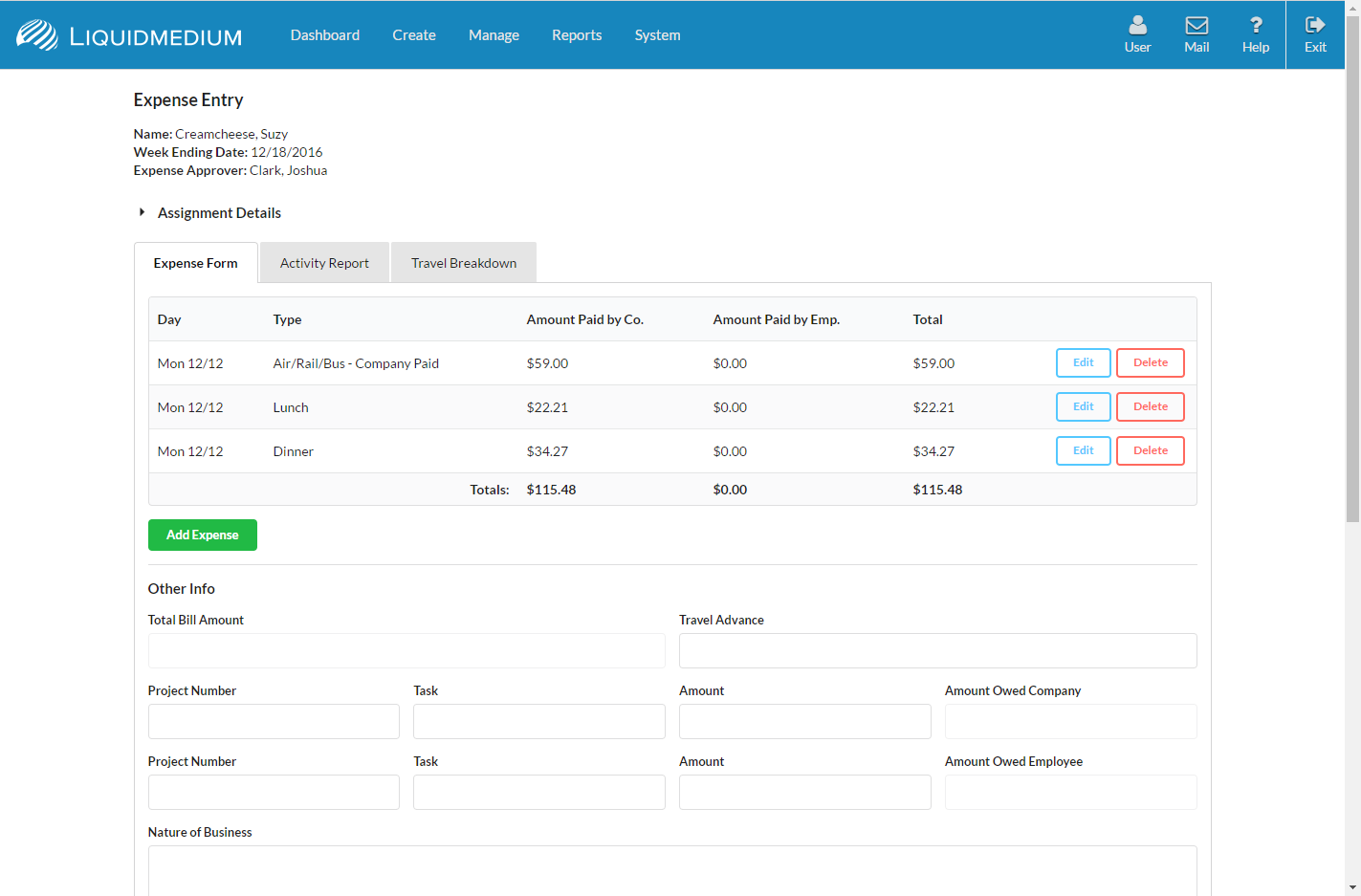Open the Create menu
This screenshot has width=1361, height=896.
[413, 35]
